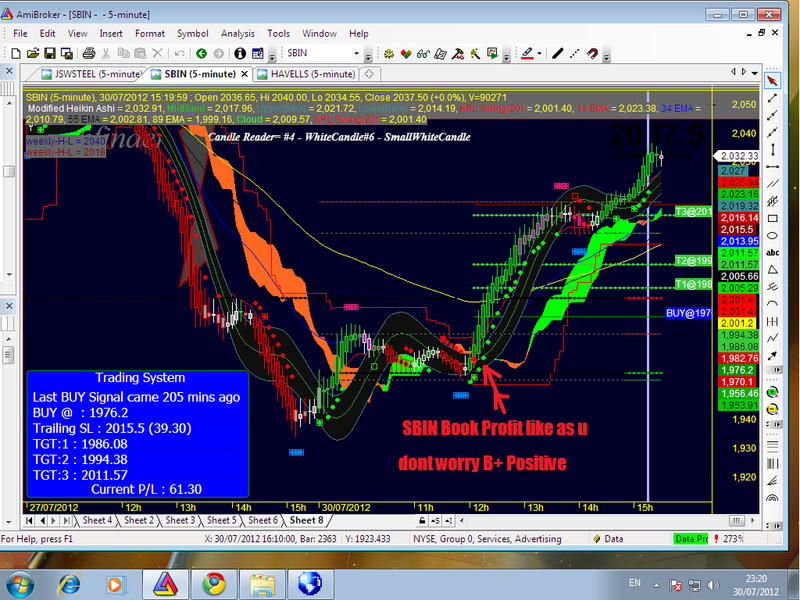Open the SBIN symbol dropdown
Viewport: 800px width, 600px height.
[x=357, y=53]
